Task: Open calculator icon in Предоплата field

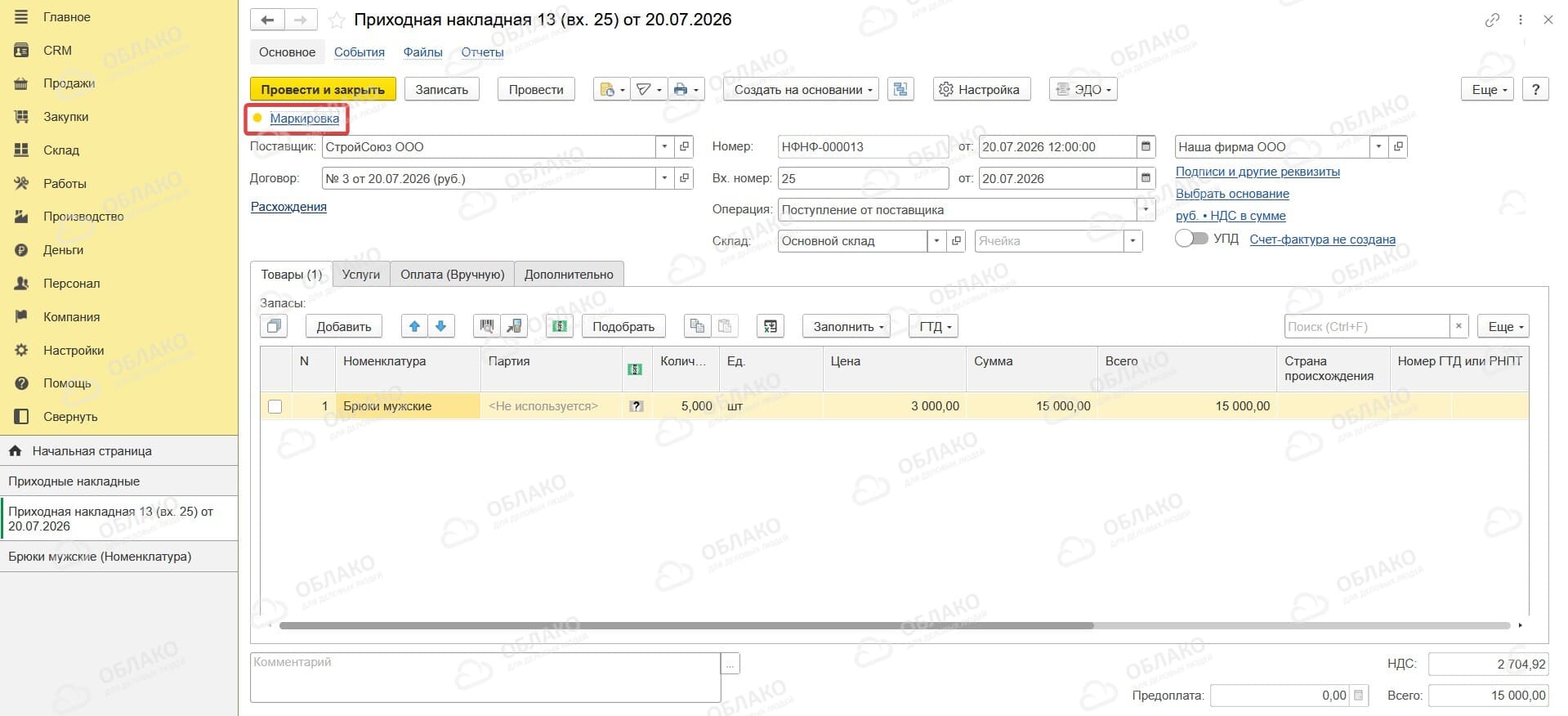Action: pos(1359,696)
